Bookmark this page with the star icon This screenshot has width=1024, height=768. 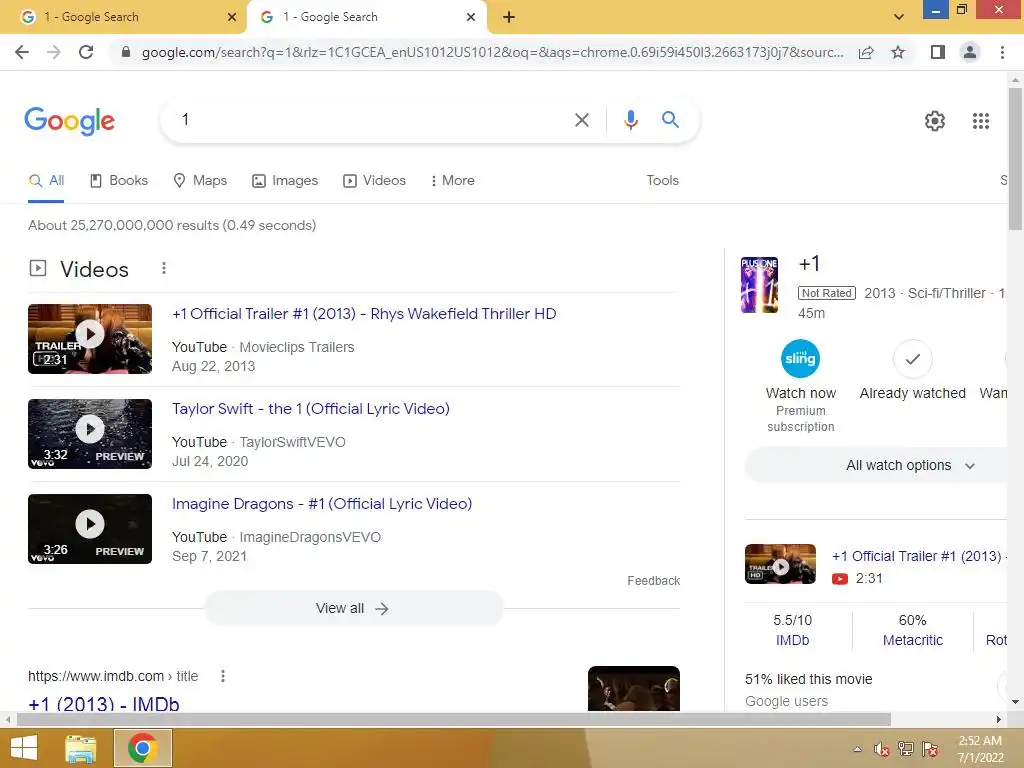point(898,52)
